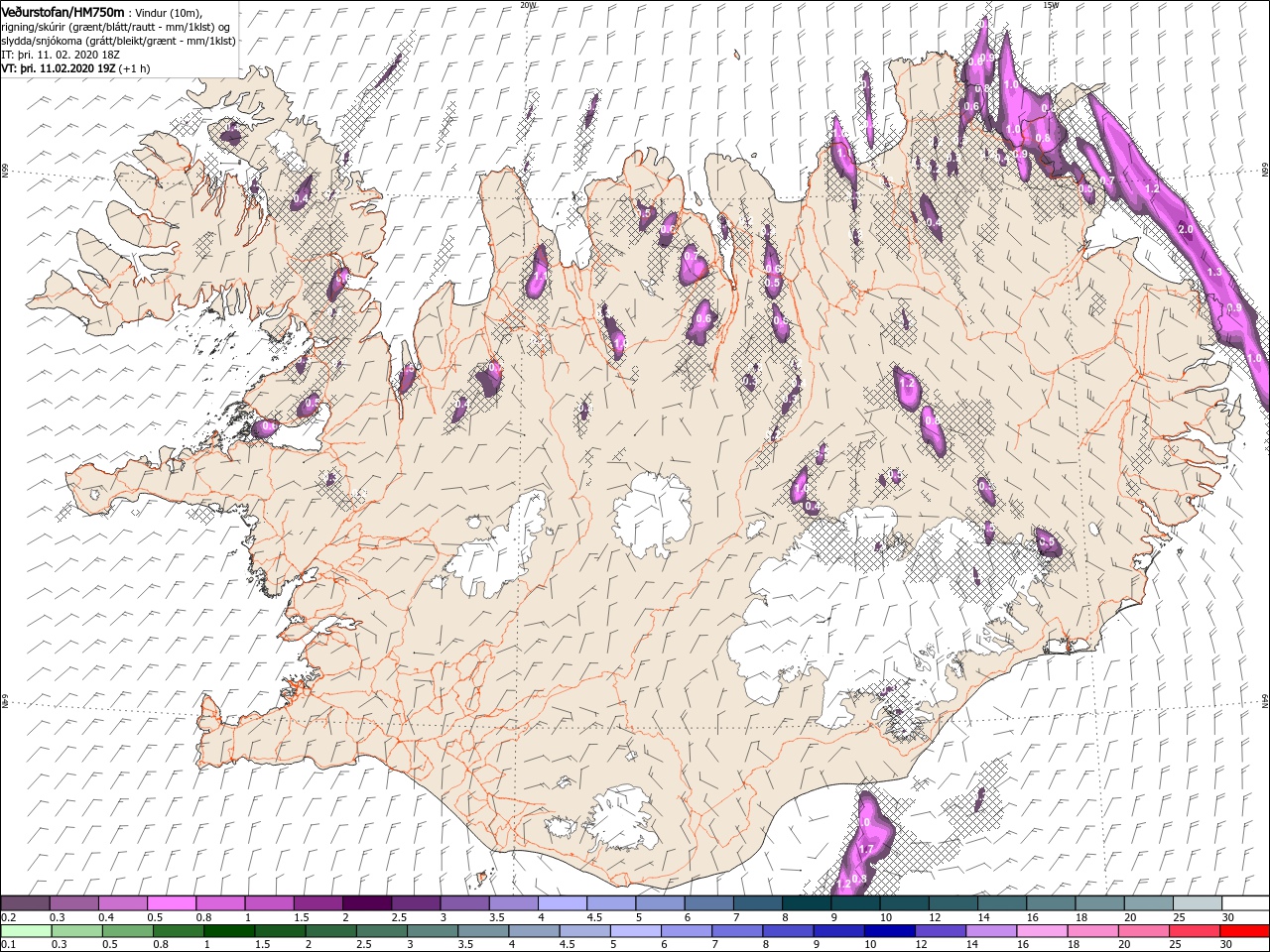This screenshot has width=1270, height=952.
Task: Select top-row legend swatch between 0.4 and 0.5
Action: 122,903
